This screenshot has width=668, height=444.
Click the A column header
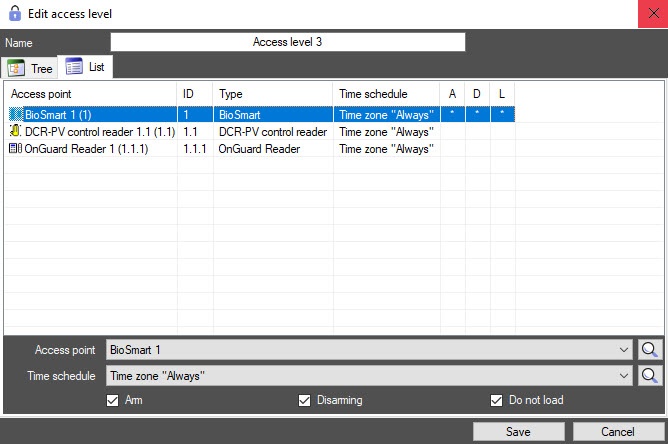coord(452,94)
